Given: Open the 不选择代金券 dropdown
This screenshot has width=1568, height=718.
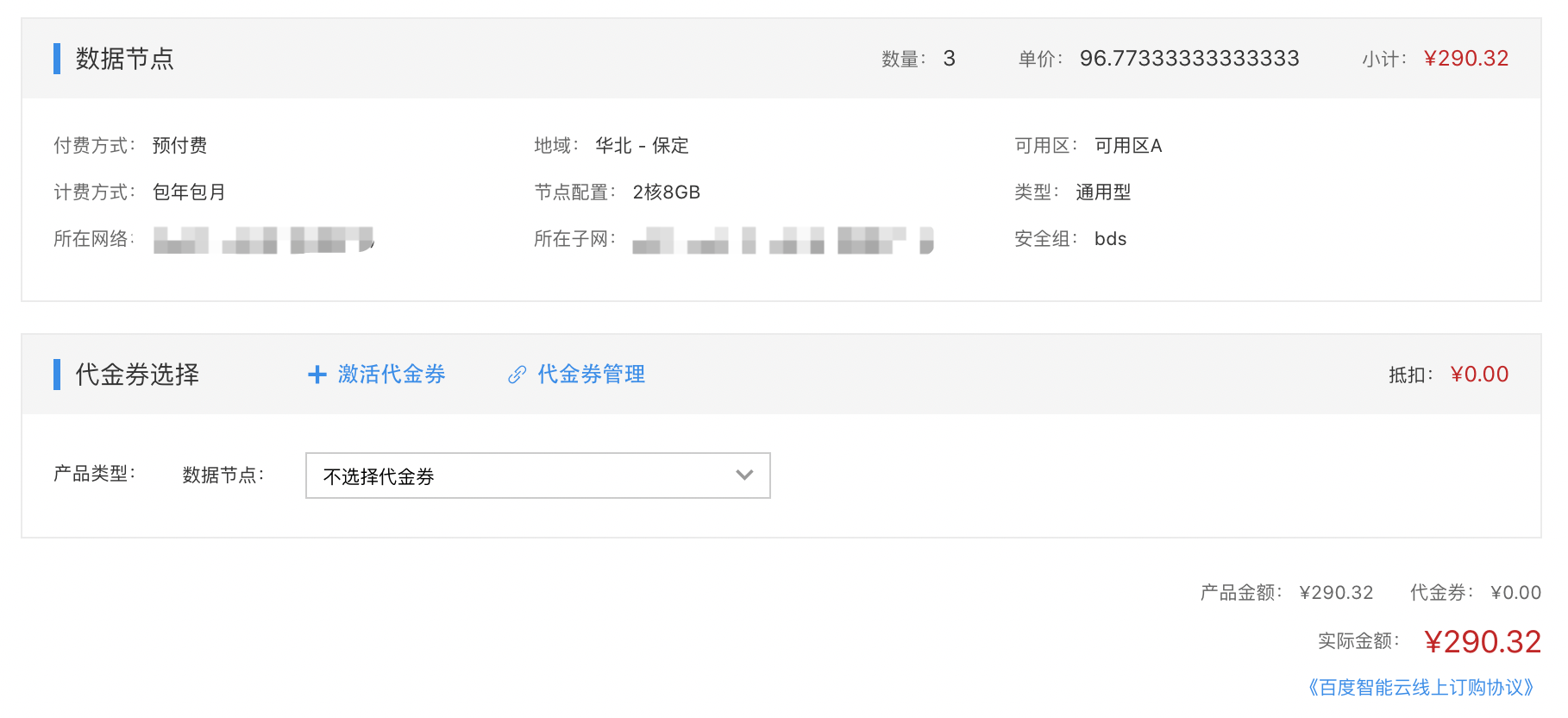Looking at the screenshot, I should point(536,476).
